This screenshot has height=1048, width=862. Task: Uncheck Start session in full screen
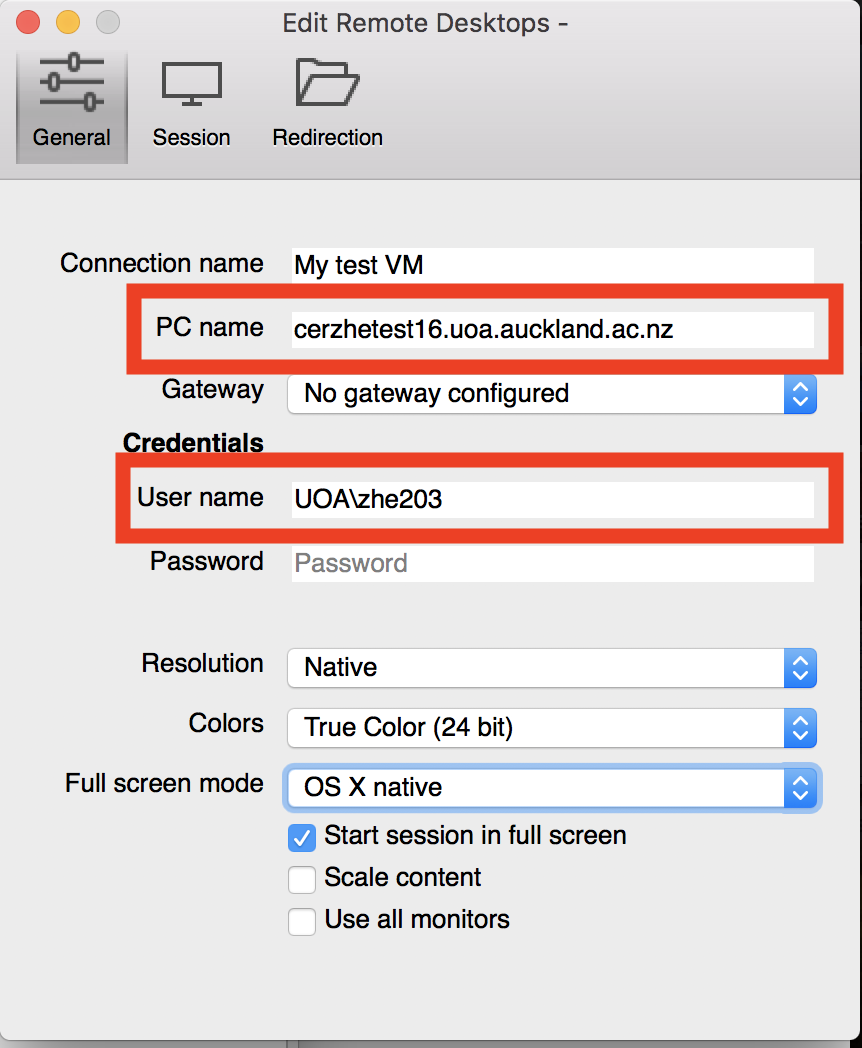coord(302,837)
